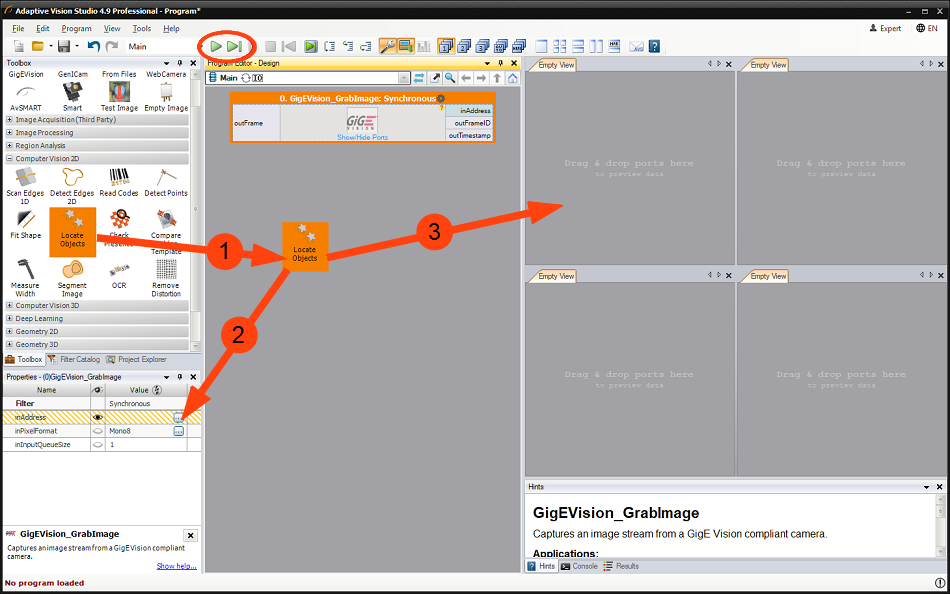Toggle inPixelFormat port visibility eye

[x=98, y=431]
